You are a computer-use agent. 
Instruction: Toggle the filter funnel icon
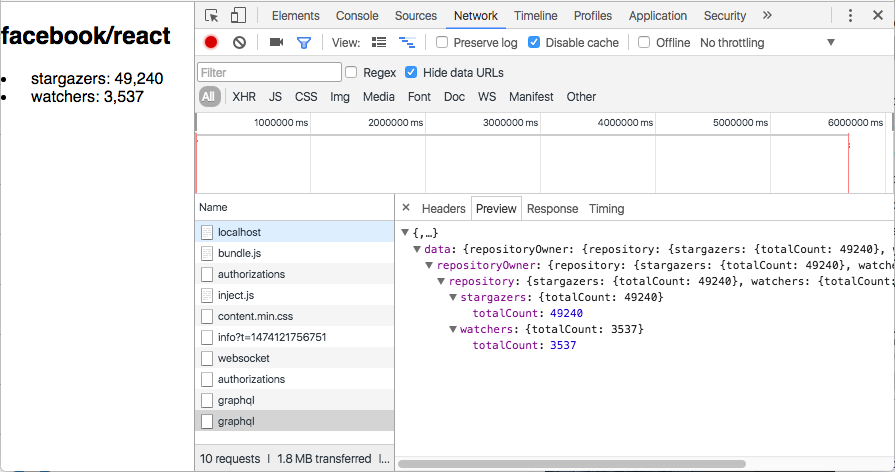point(304,43)
